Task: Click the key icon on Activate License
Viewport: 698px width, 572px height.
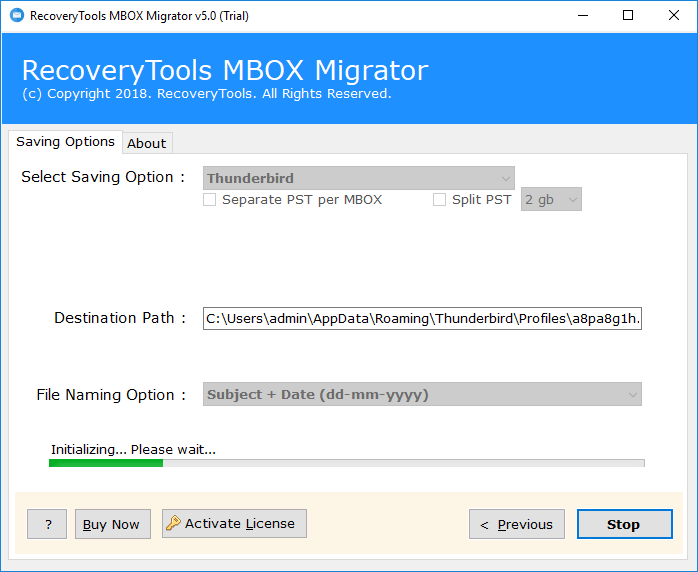Action: pos(173,523)
